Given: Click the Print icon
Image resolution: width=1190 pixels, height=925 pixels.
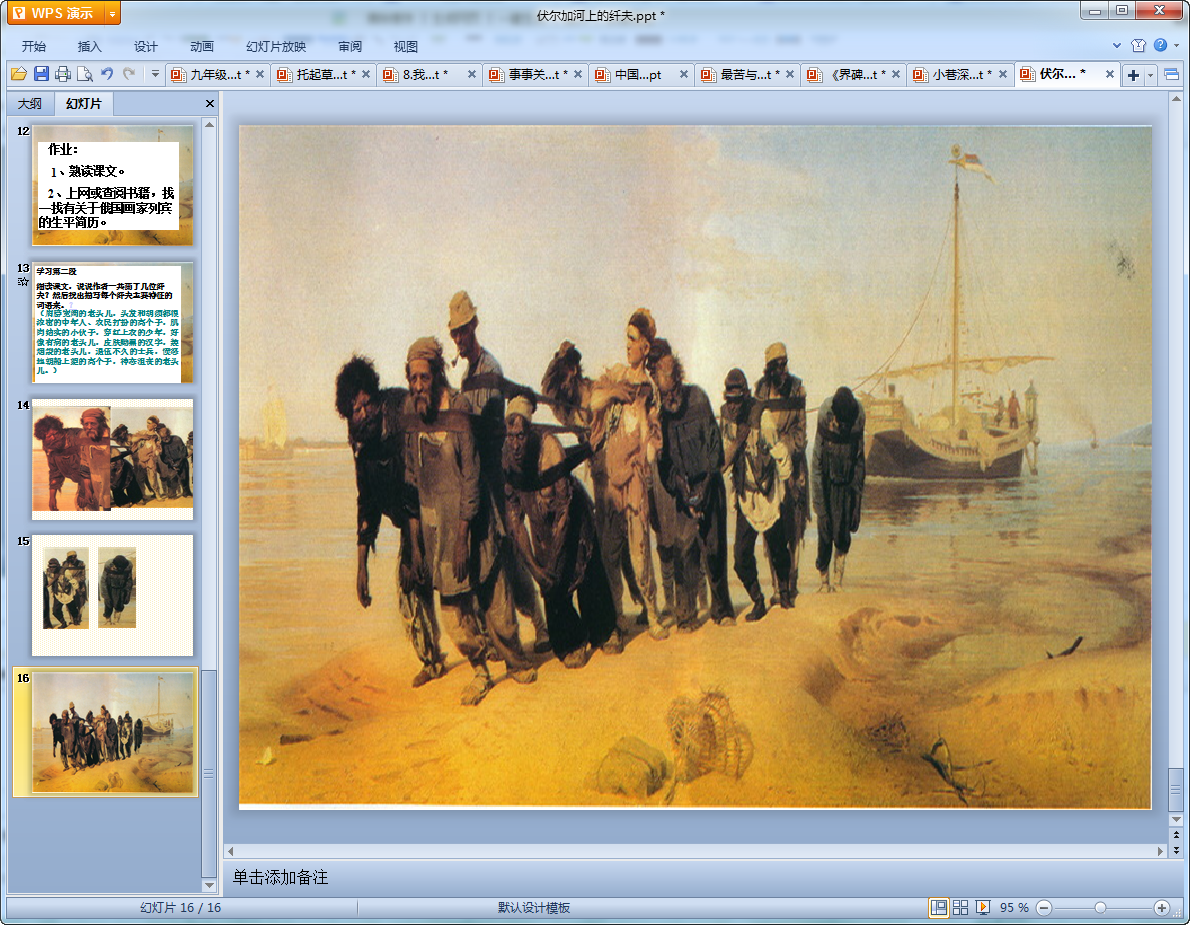Looking at the screenshot, I should [63, 74].
